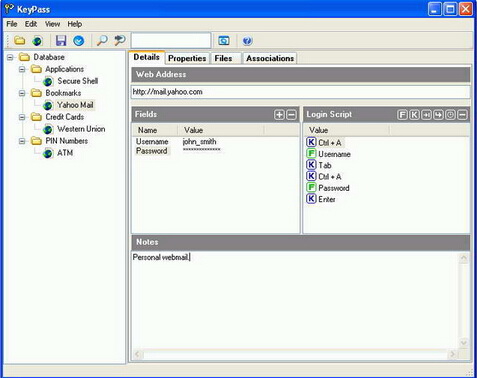Remove a field with the Fields minus button

pyautogui.click(x=291, y=115)
